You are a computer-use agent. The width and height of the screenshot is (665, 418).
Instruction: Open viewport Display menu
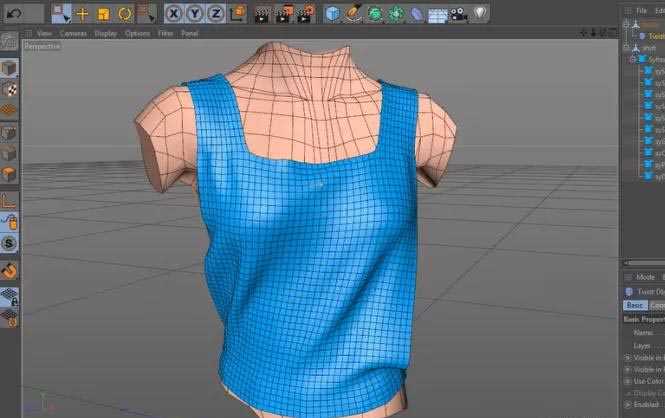(x=106, y=33)
